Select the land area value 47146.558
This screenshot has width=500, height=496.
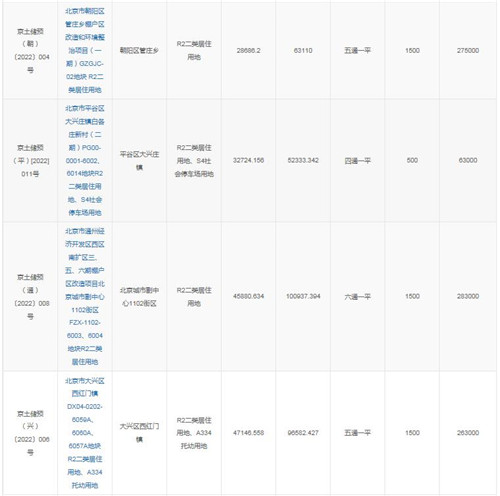[248, 433]
